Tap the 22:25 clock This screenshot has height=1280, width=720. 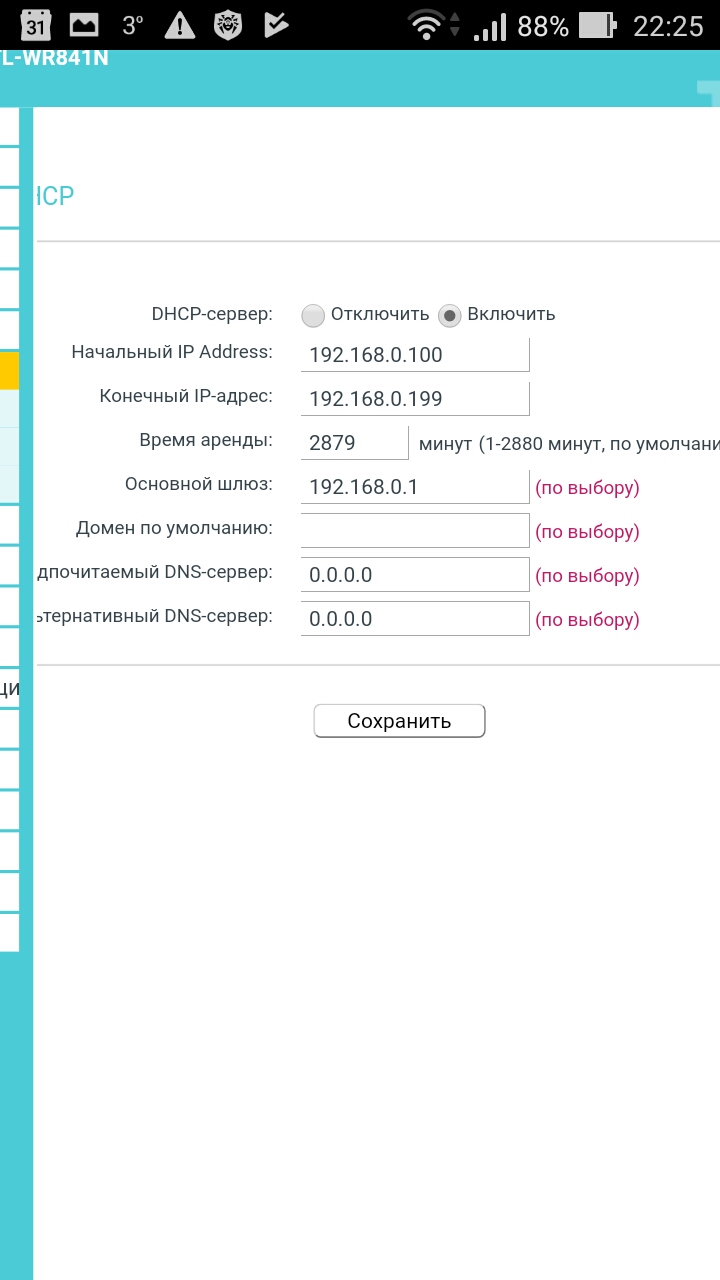[668, 26]
